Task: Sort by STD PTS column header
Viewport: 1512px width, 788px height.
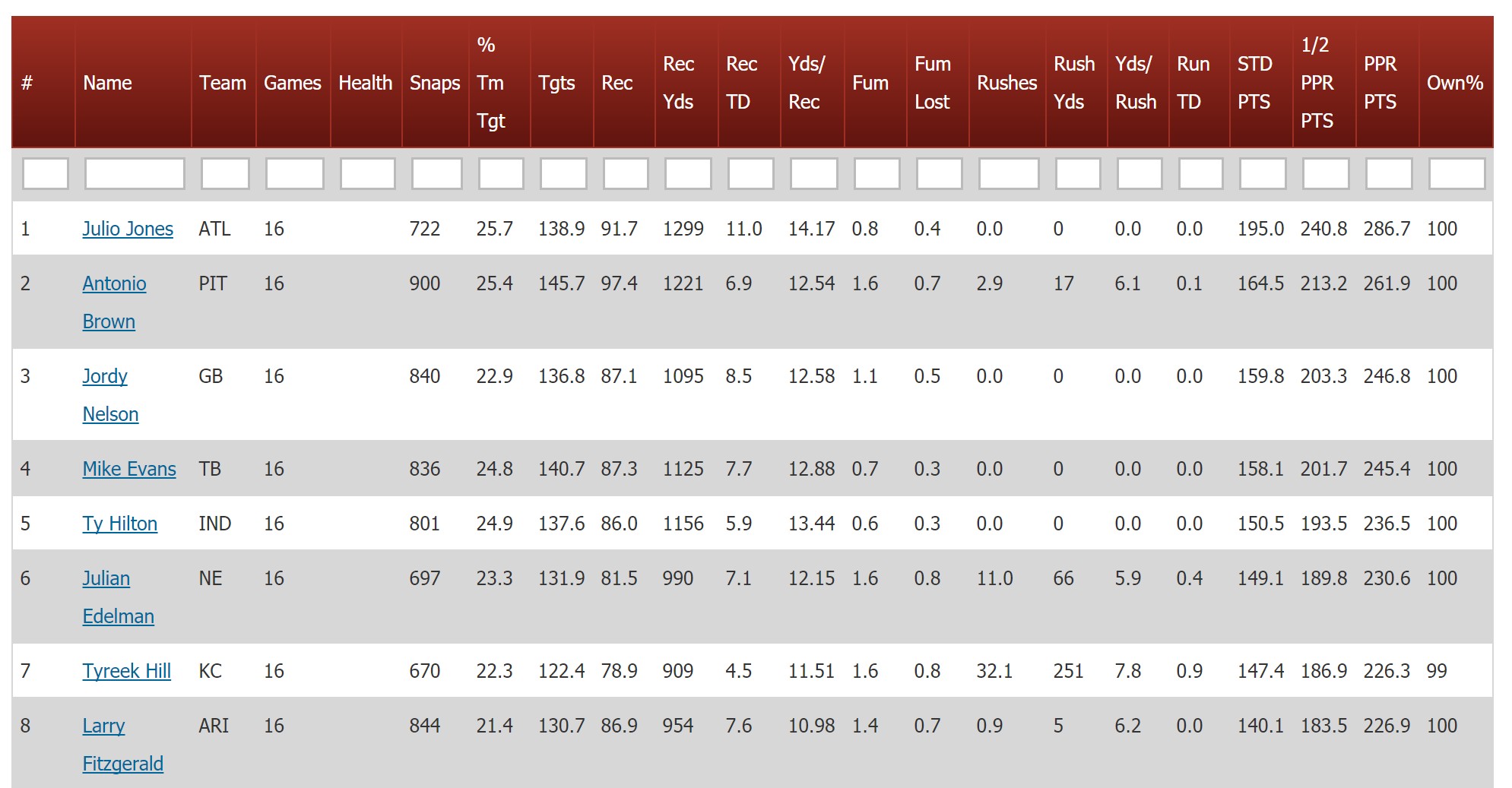Action: [x=1254, y=83]
